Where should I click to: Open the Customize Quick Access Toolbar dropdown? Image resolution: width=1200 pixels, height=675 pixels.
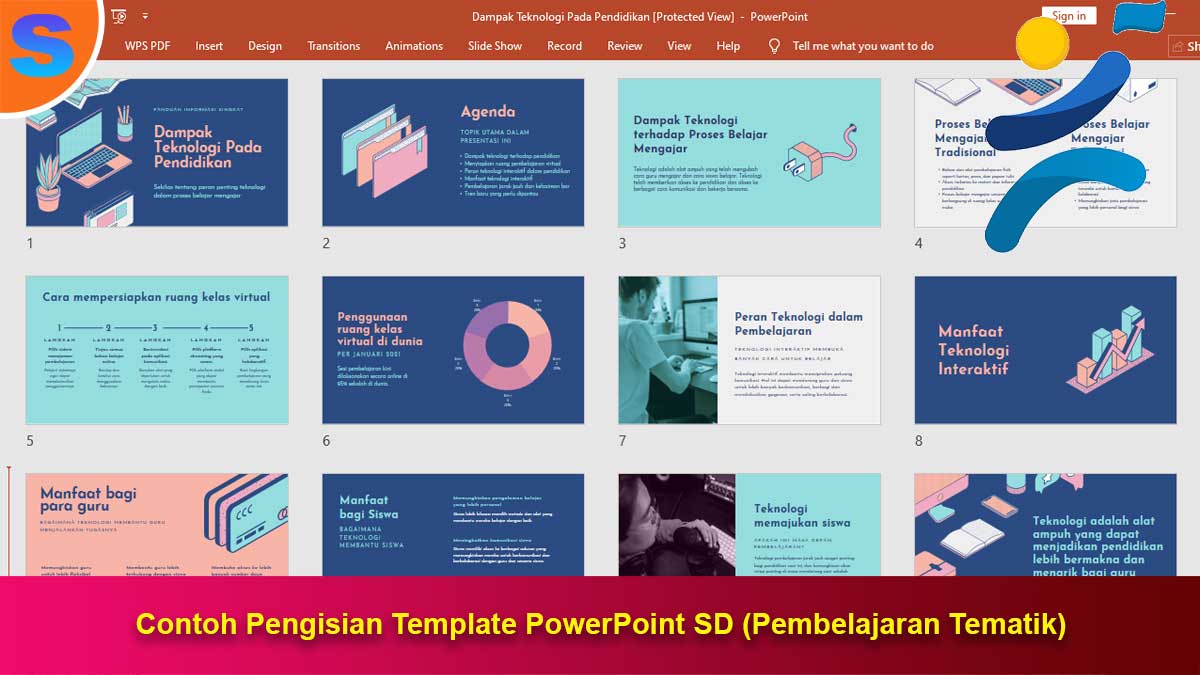coord(146,17)
